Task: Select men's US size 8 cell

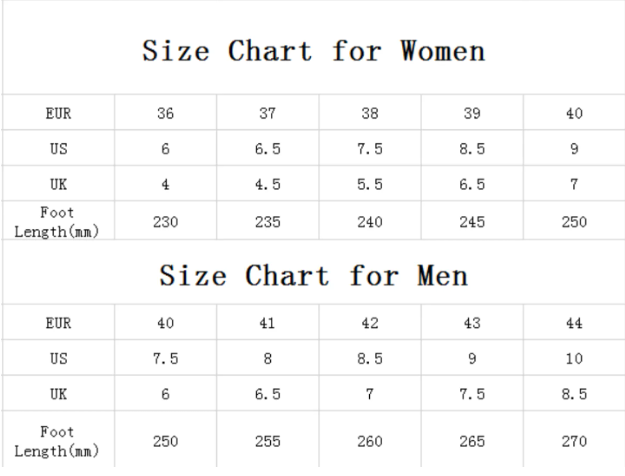Action: pos(267,358)
